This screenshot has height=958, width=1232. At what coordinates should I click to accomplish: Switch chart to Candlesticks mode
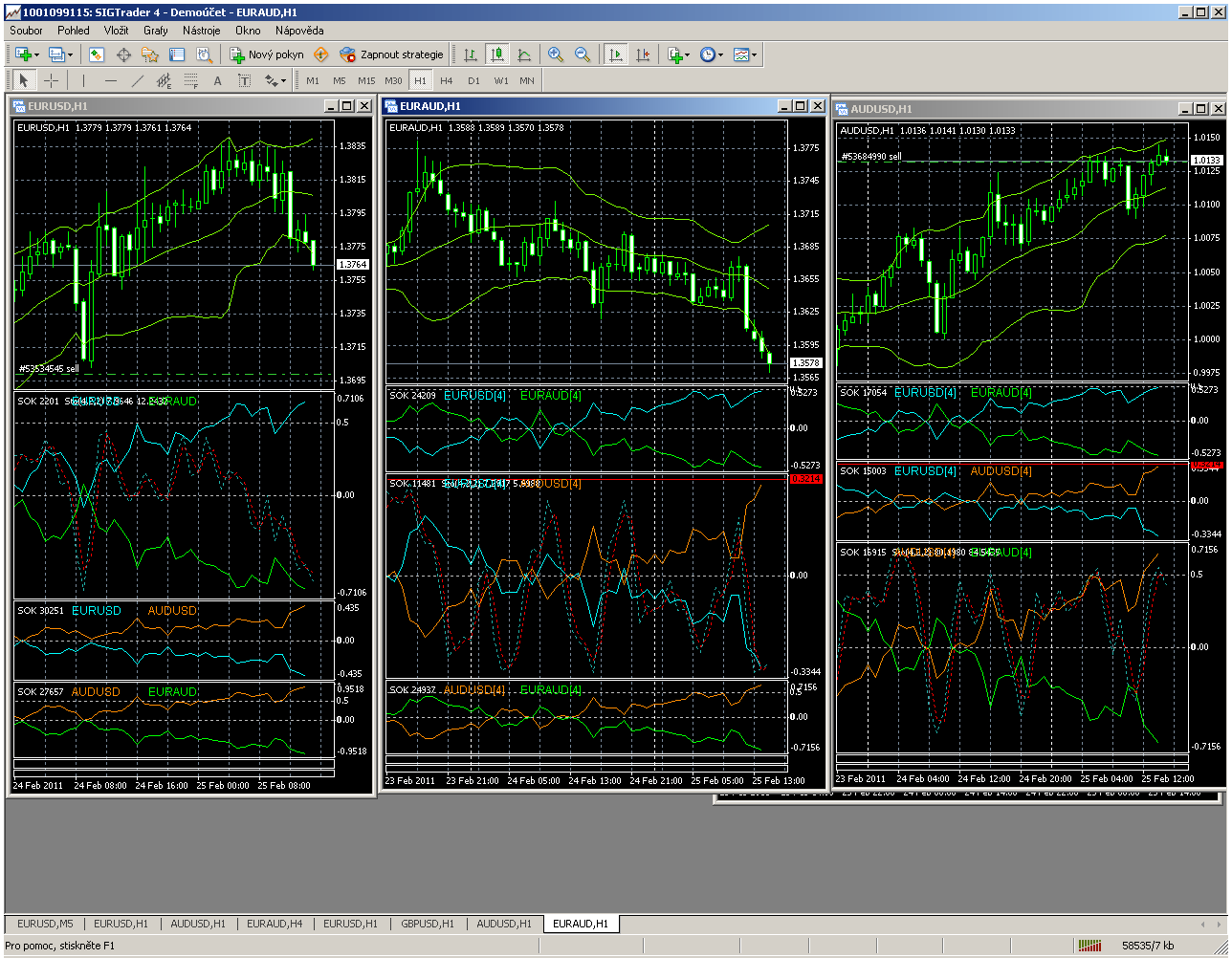[496, 54]
